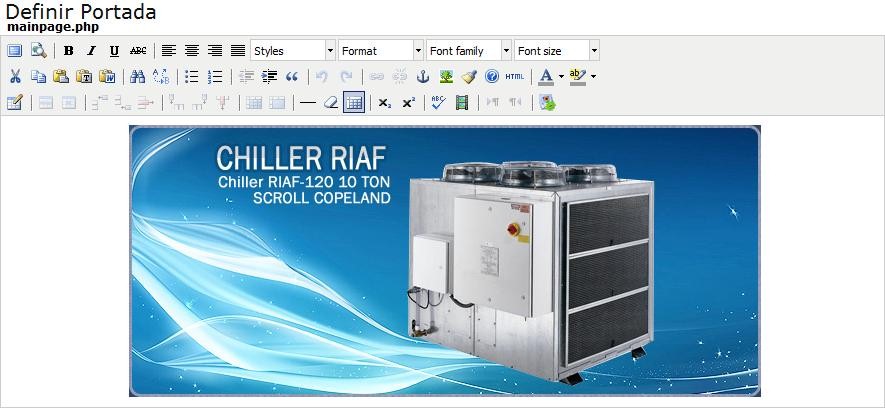Viewport: 885px width, 408px height.
Task: Toggle underline formatting
Action: tap(114, 51)
